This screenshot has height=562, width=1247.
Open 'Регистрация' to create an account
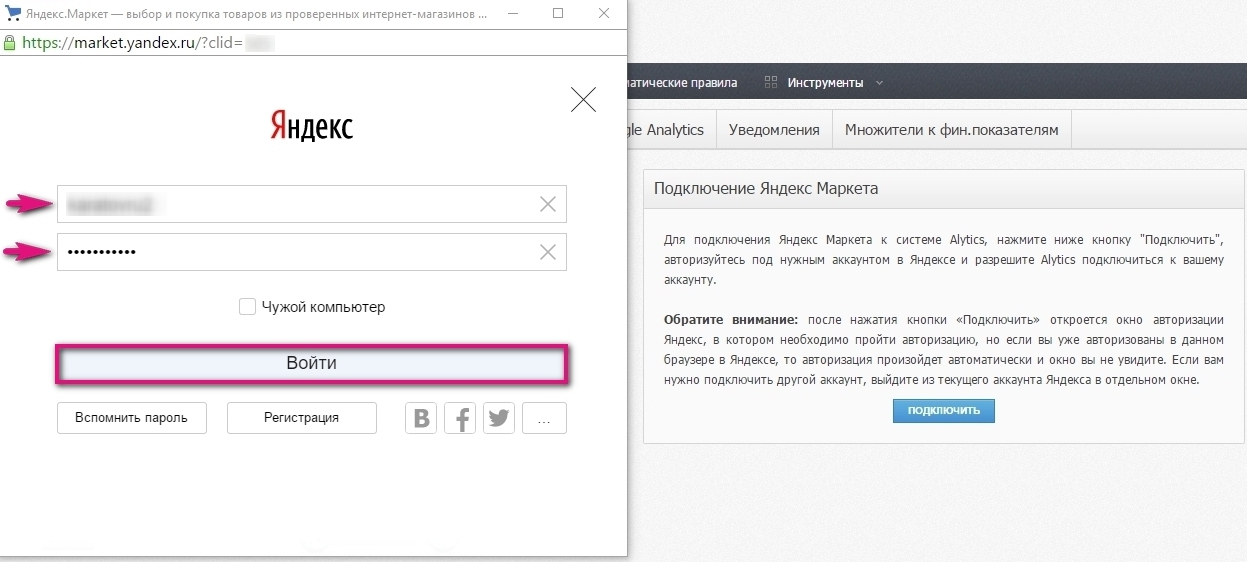pos(301,418)
